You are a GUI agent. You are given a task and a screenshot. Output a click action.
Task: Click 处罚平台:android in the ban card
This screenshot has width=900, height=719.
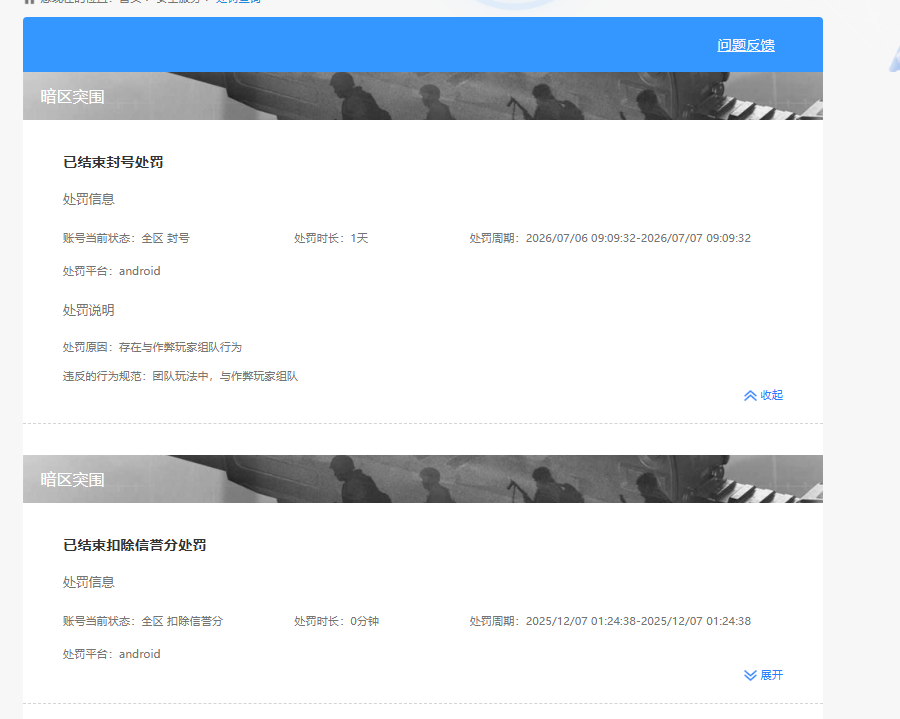[111, 271]
